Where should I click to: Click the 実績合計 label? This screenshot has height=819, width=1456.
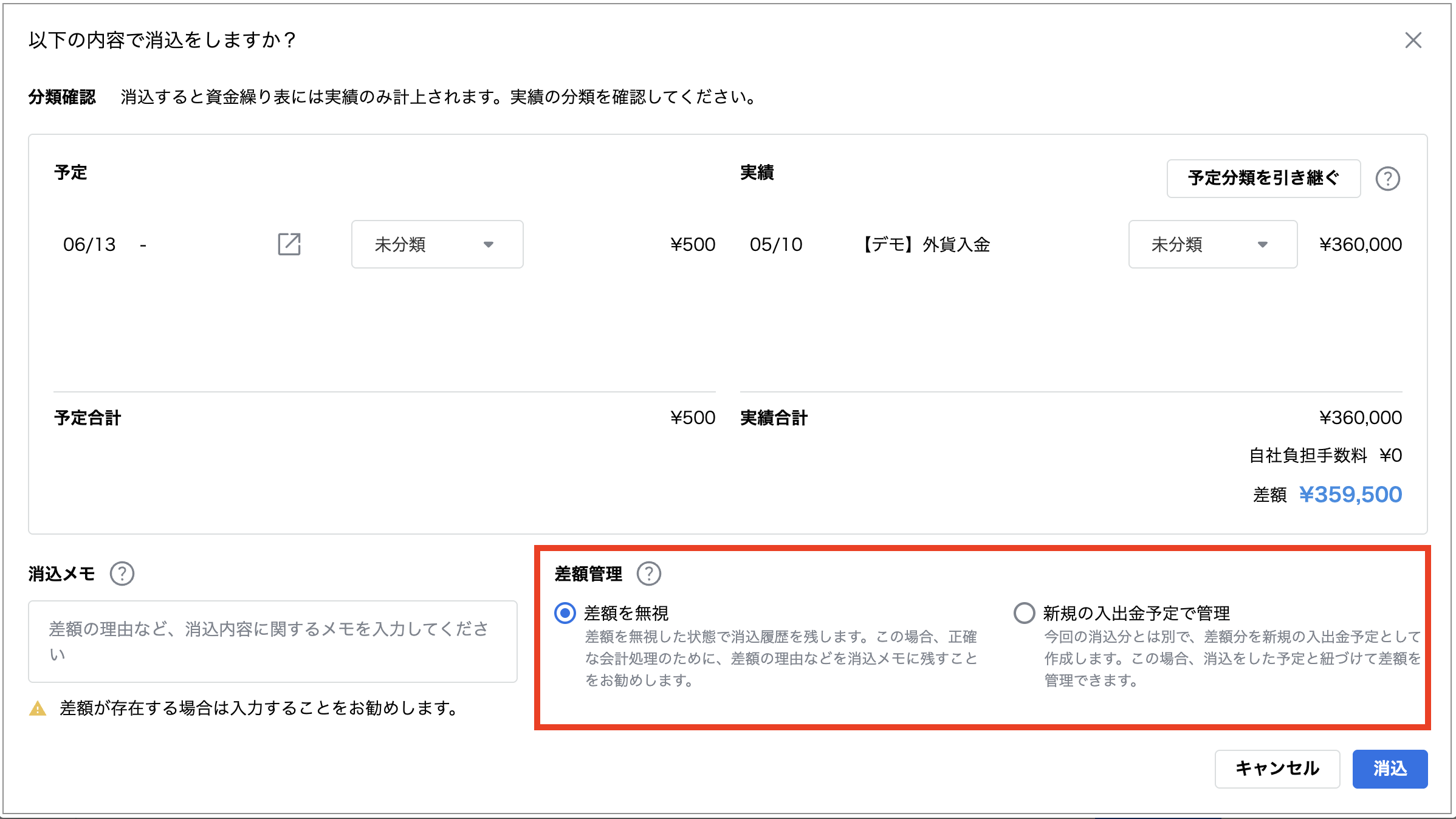pyautogui.click(x=774, y=418)
